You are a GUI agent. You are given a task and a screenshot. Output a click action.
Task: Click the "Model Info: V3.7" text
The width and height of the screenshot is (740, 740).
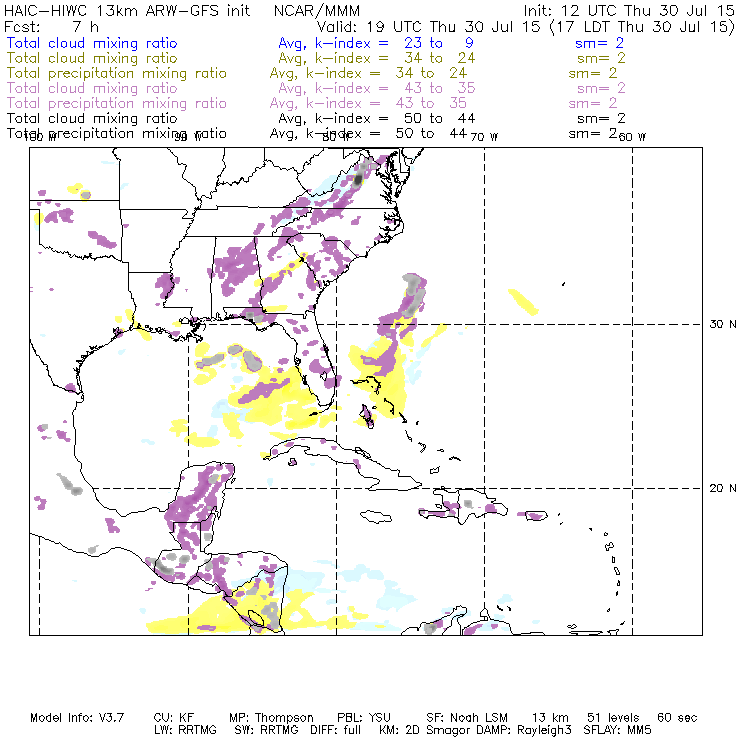77,718
